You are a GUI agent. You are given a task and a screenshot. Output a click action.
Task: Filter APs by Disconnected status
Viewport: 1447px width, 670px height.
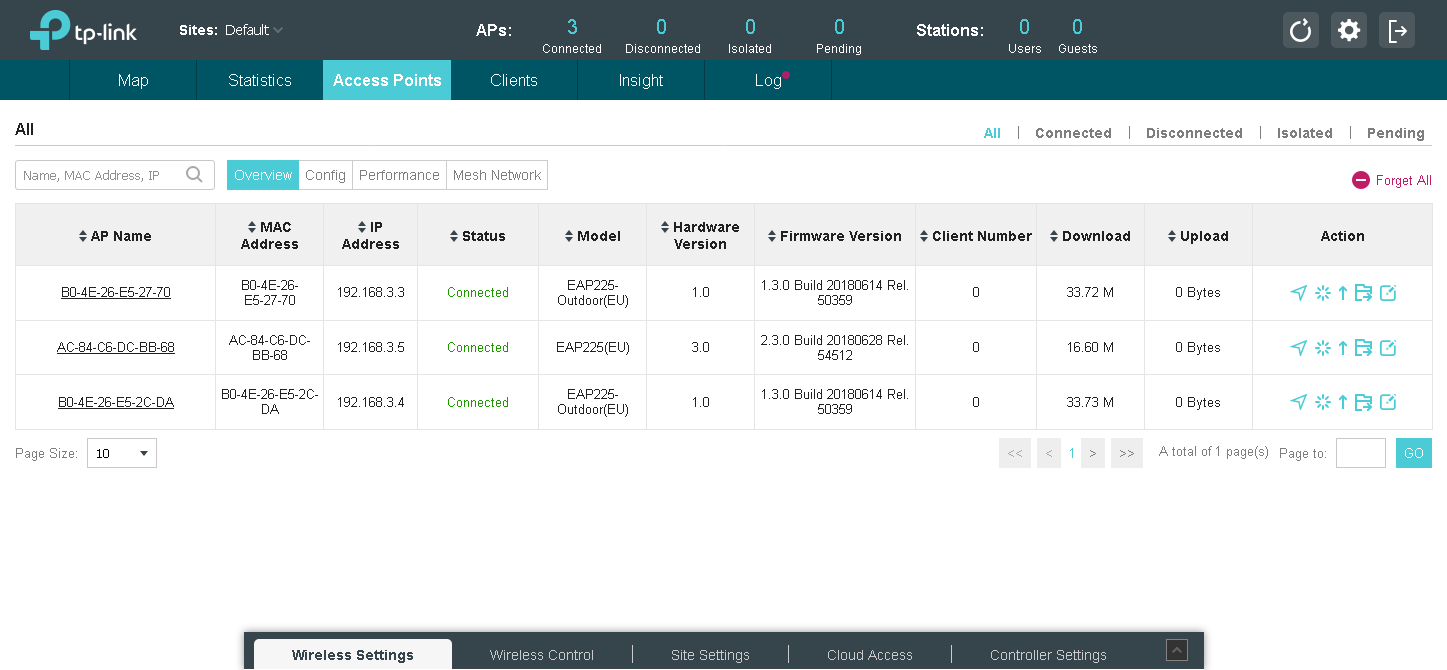coord(1194,133)
